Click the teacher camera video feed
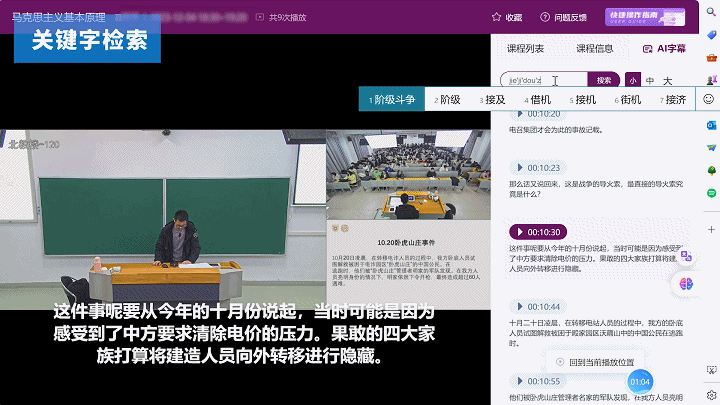 point(163,219)
